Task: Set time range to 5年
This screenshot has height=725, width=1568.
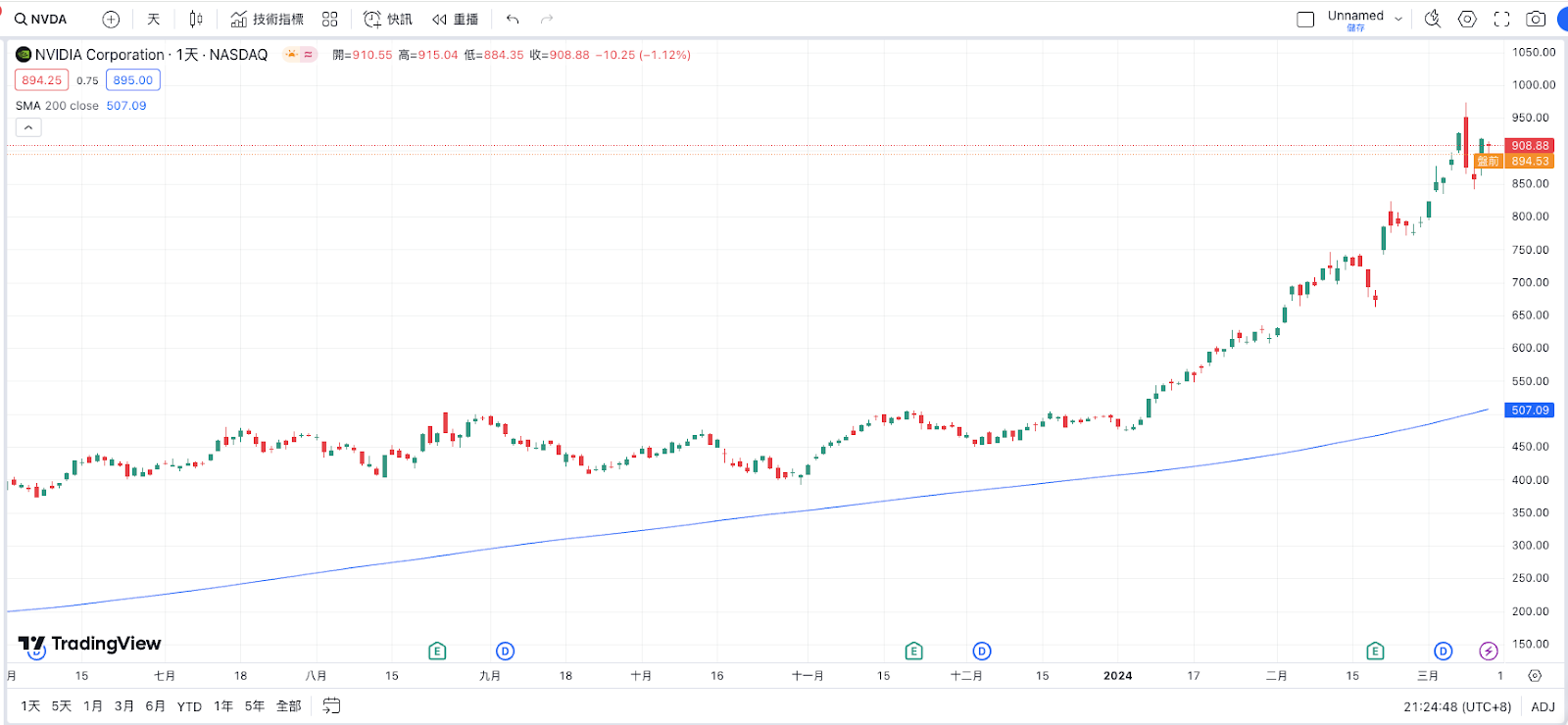Action: coord(255,705)
